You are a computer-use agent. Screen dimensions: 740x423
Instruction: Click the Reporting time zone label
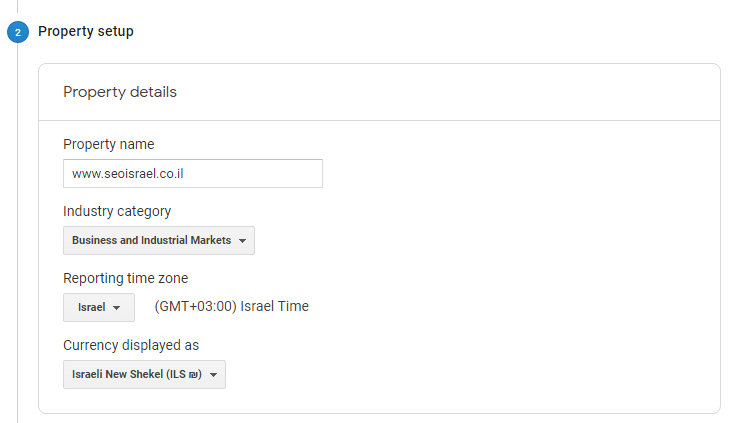click(125, 278)
